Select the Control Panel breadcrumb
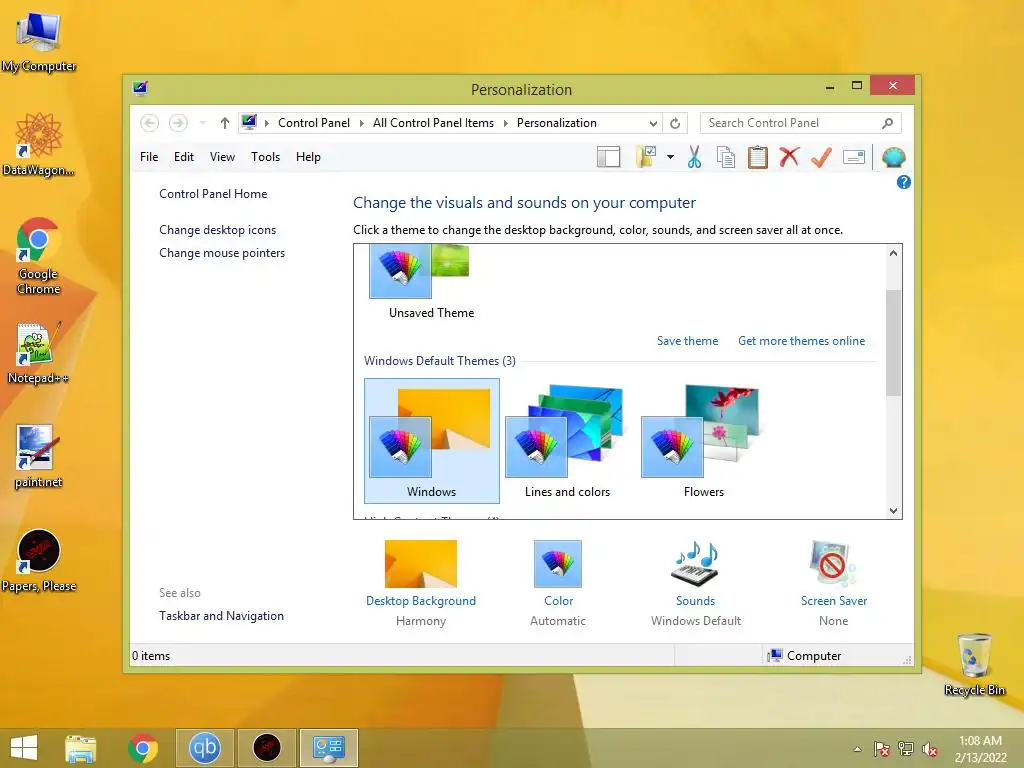The width and height of the screenshot is (1024, 768). 313,123
